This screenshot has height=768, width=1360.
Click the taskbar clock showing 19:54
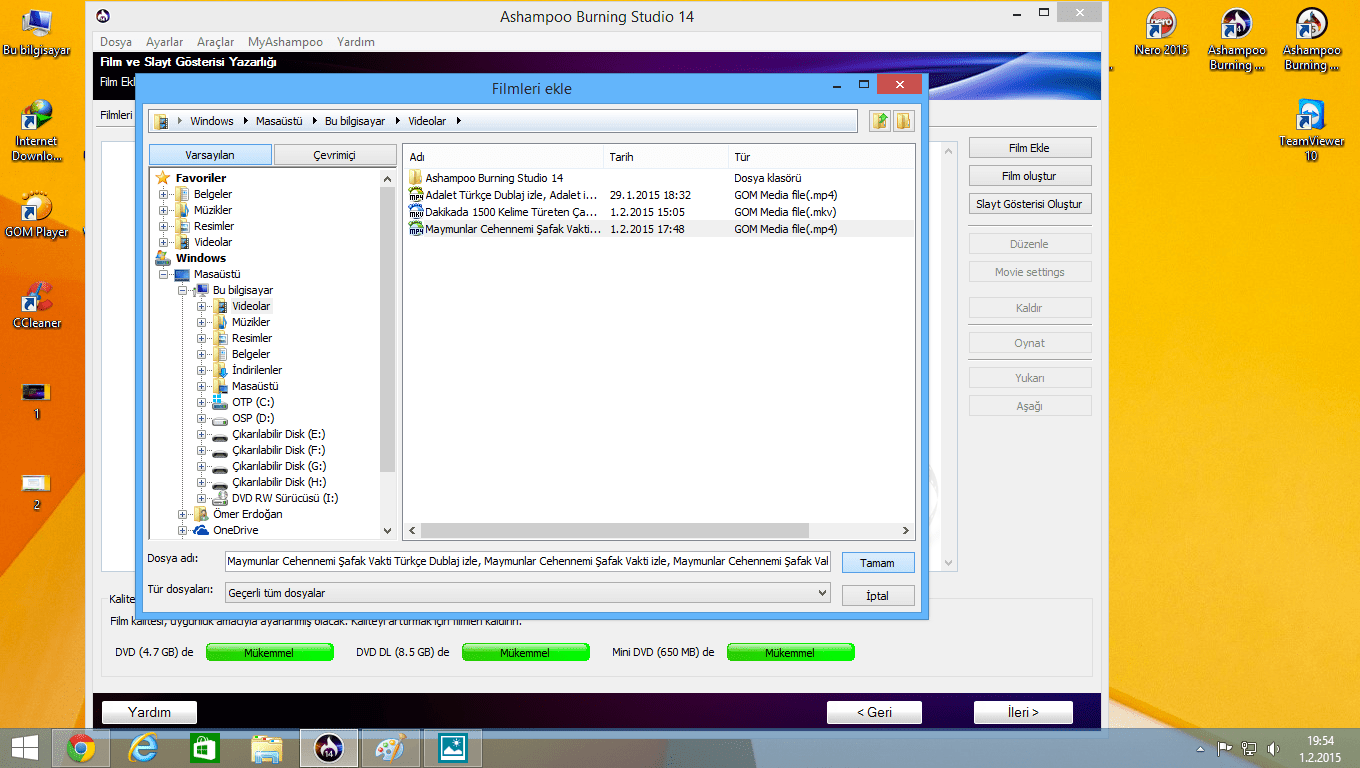pyautogui.click(x=1321, y=741)
